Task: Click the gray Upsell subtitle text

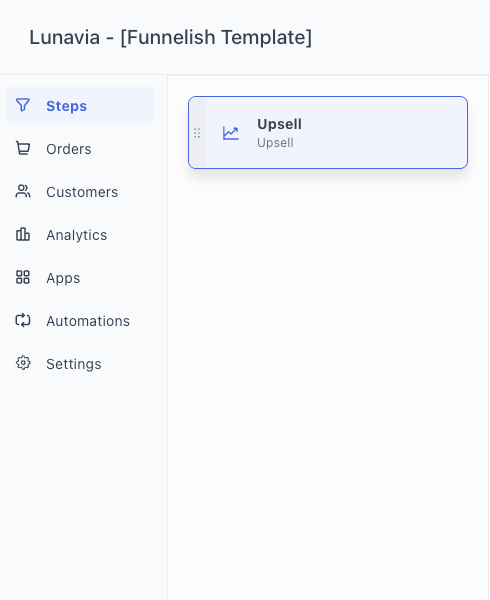Action: [275, 143]
